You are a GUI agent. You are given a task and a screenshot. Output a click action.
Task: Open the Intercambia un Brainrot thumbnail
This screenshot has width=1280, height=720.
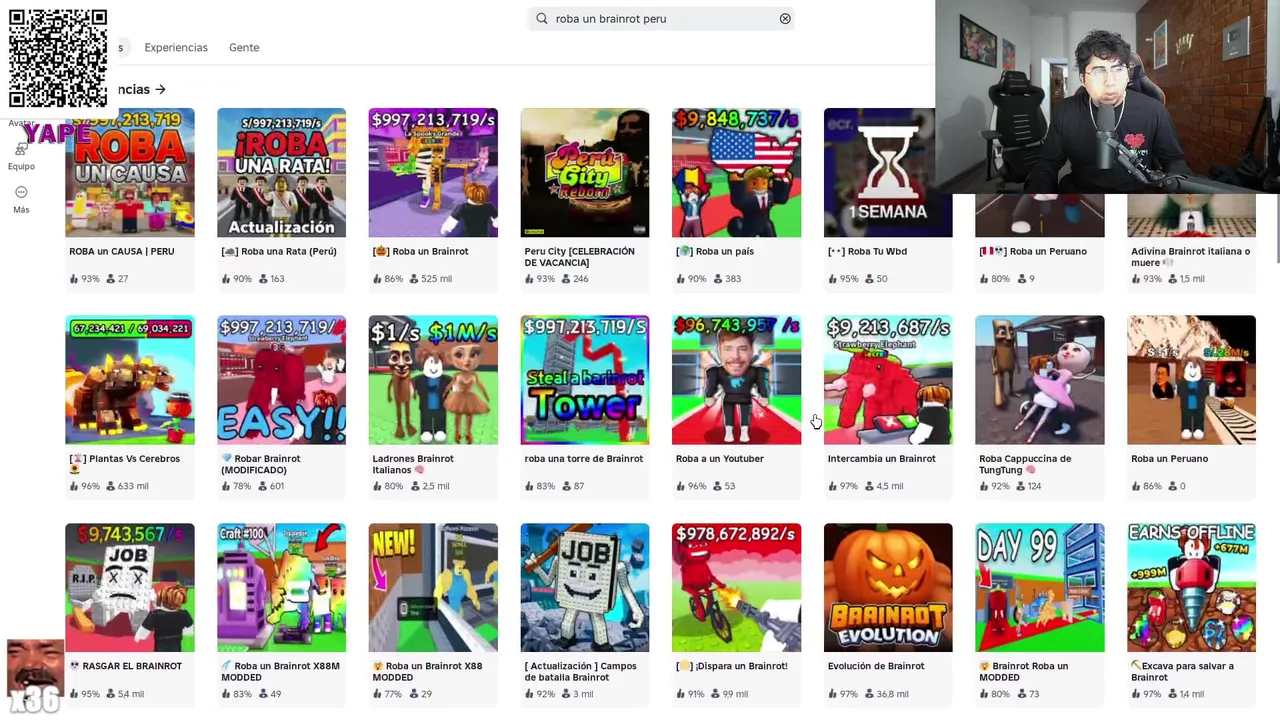[x=888, y=380]
